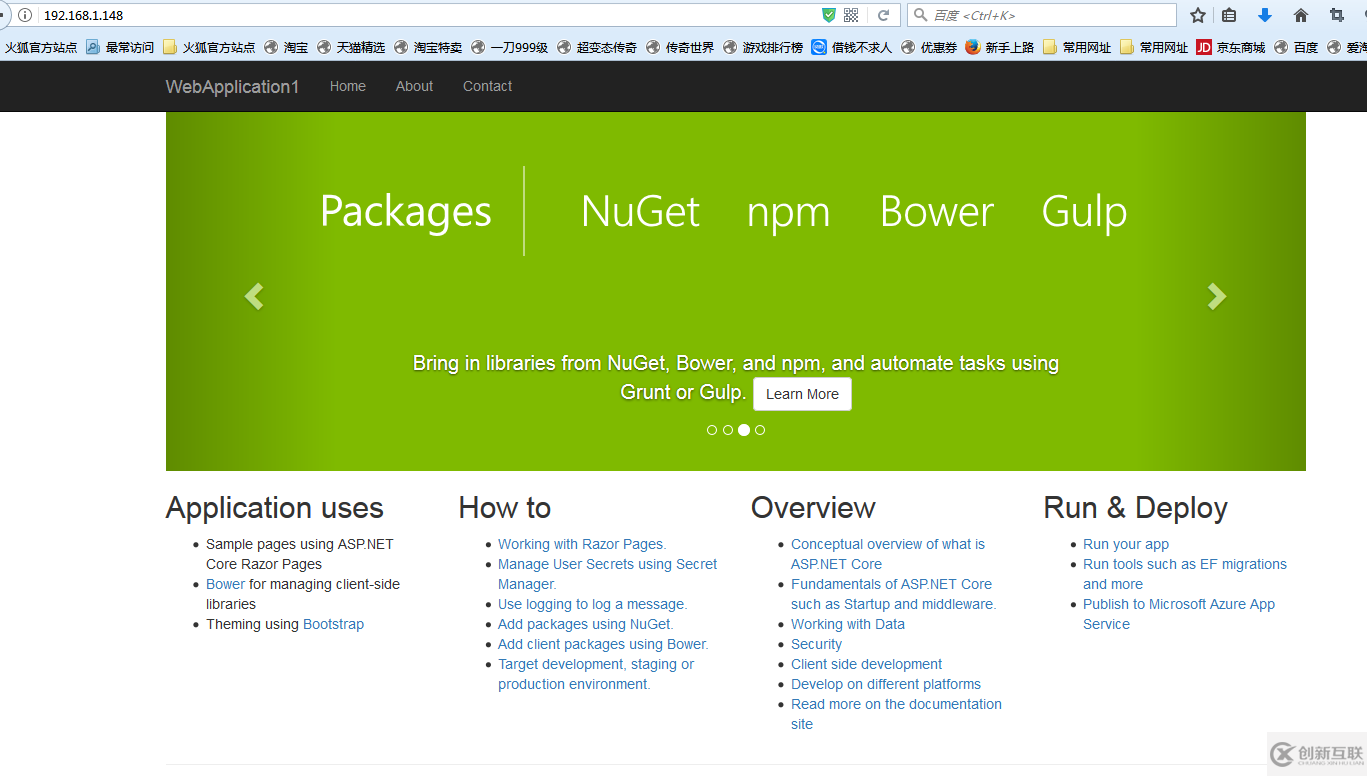This screenshot has height=776, width=1367.
Task: Open the library clipboard icon
Action: point(1228,15)
